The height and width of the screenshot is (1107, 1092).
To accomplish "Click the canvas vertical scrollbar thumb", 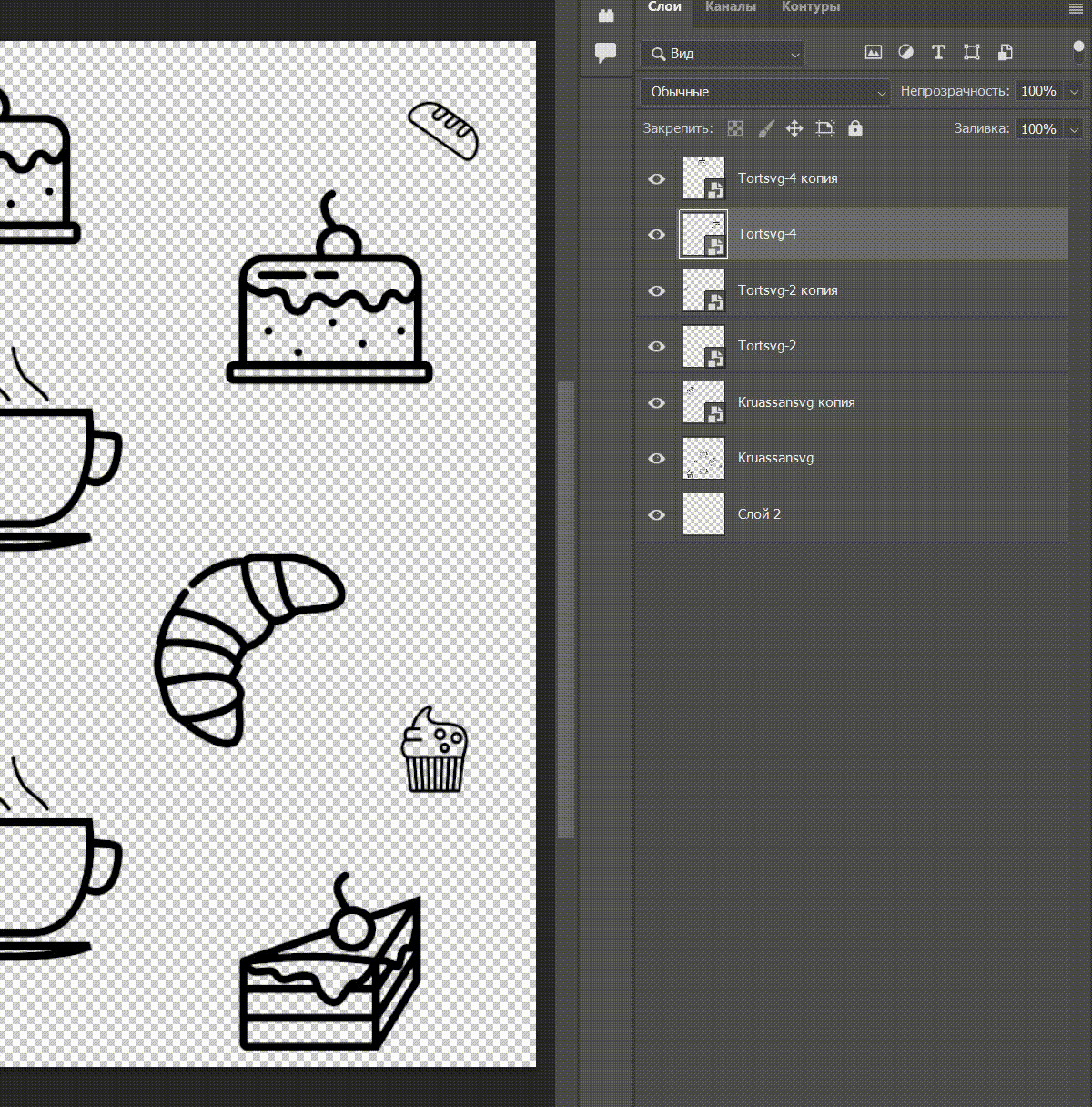I will (x=565, y=610).
